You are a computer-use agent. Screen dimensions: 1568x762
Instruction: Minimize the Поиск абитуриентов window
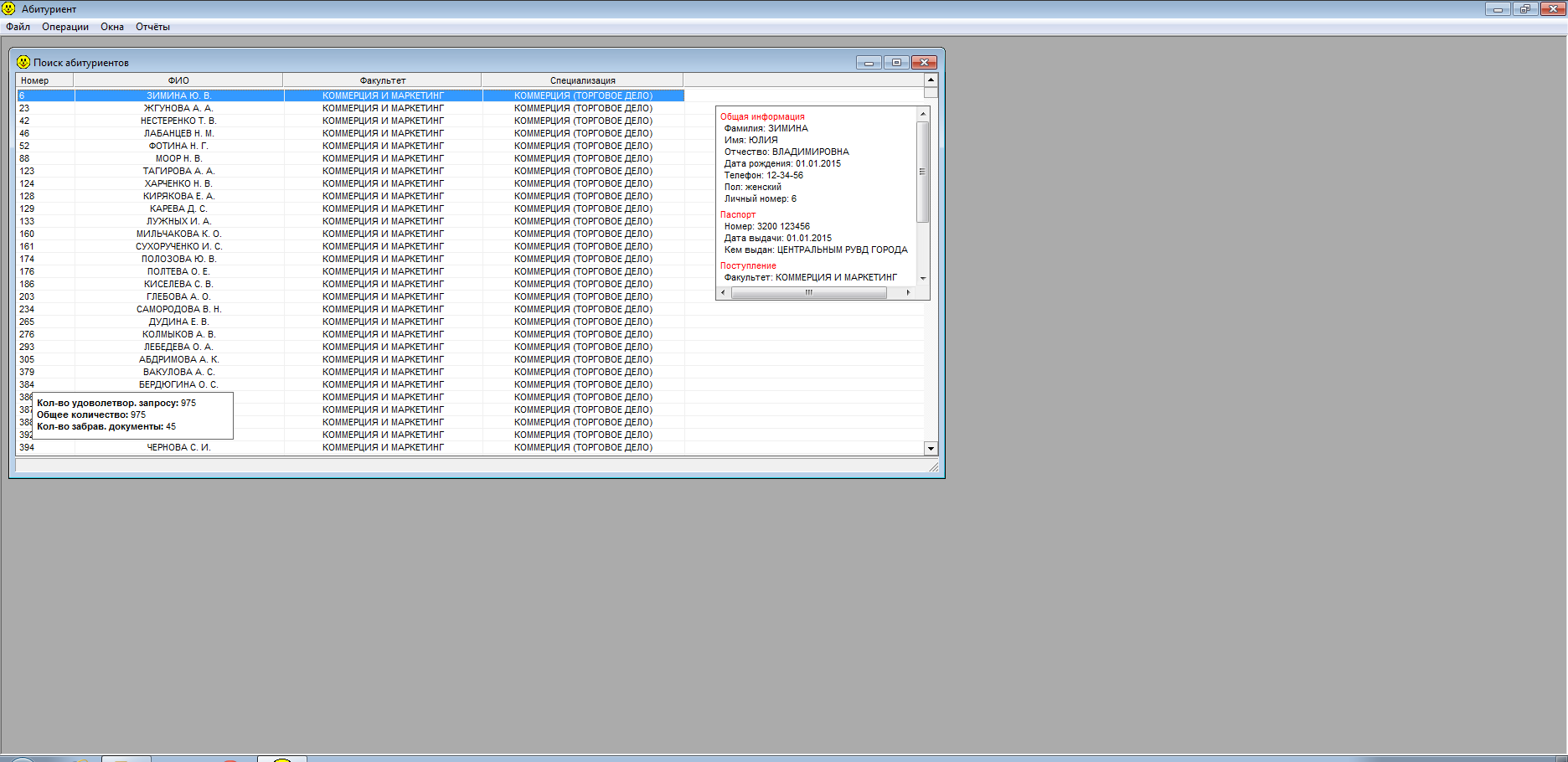click(x=869, y=63)
